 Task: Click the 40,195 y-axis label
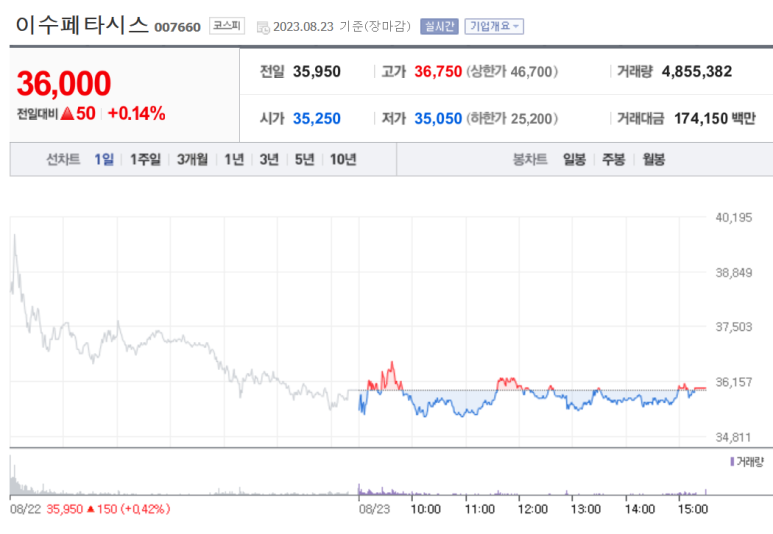click(734, 217)
